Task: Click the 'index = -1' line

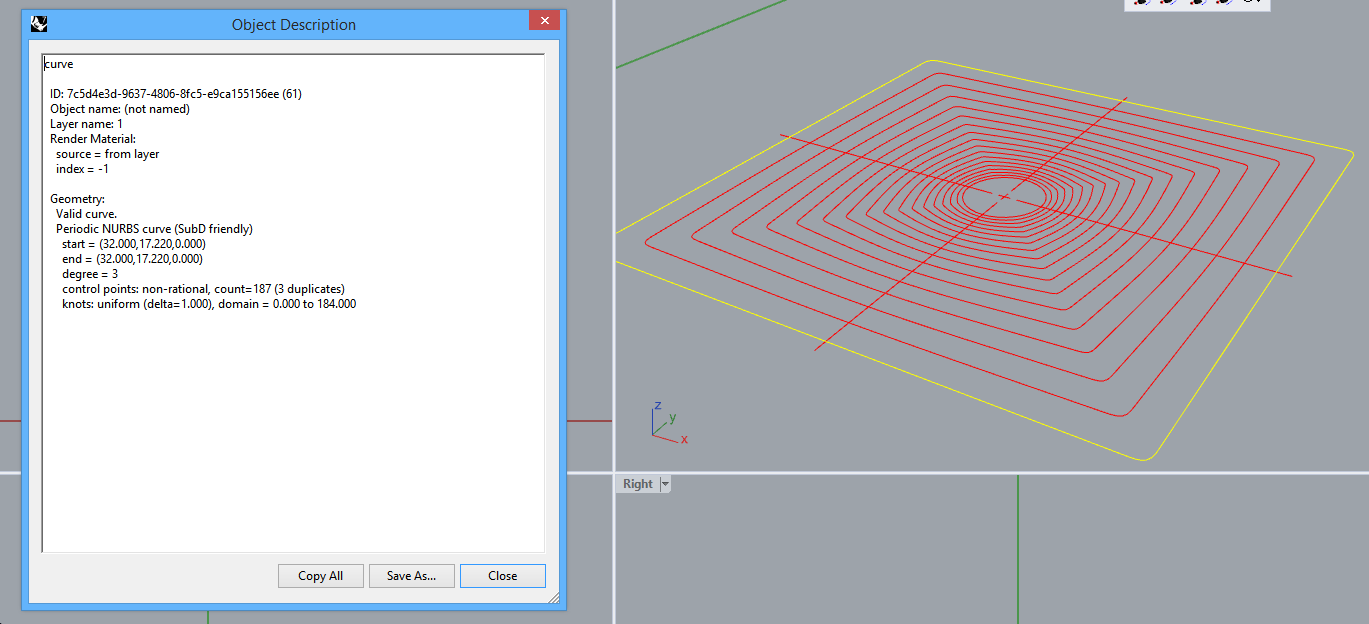Action: coord(82,169)
